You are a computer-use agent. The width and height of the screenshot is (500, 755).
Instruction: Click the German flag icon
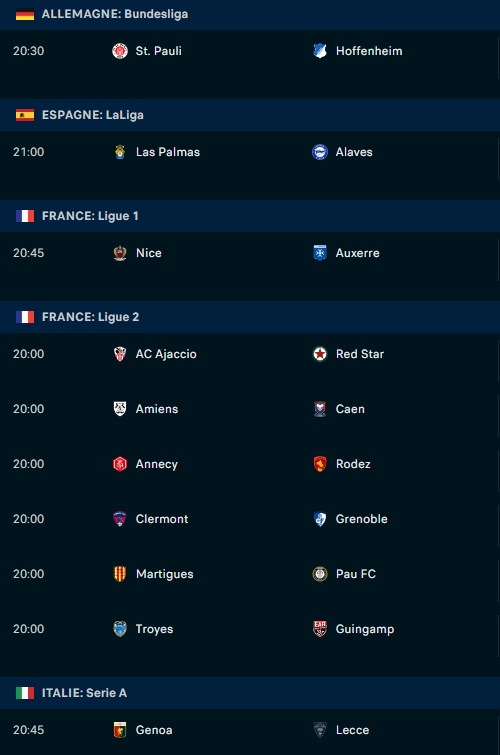point(25,14)
